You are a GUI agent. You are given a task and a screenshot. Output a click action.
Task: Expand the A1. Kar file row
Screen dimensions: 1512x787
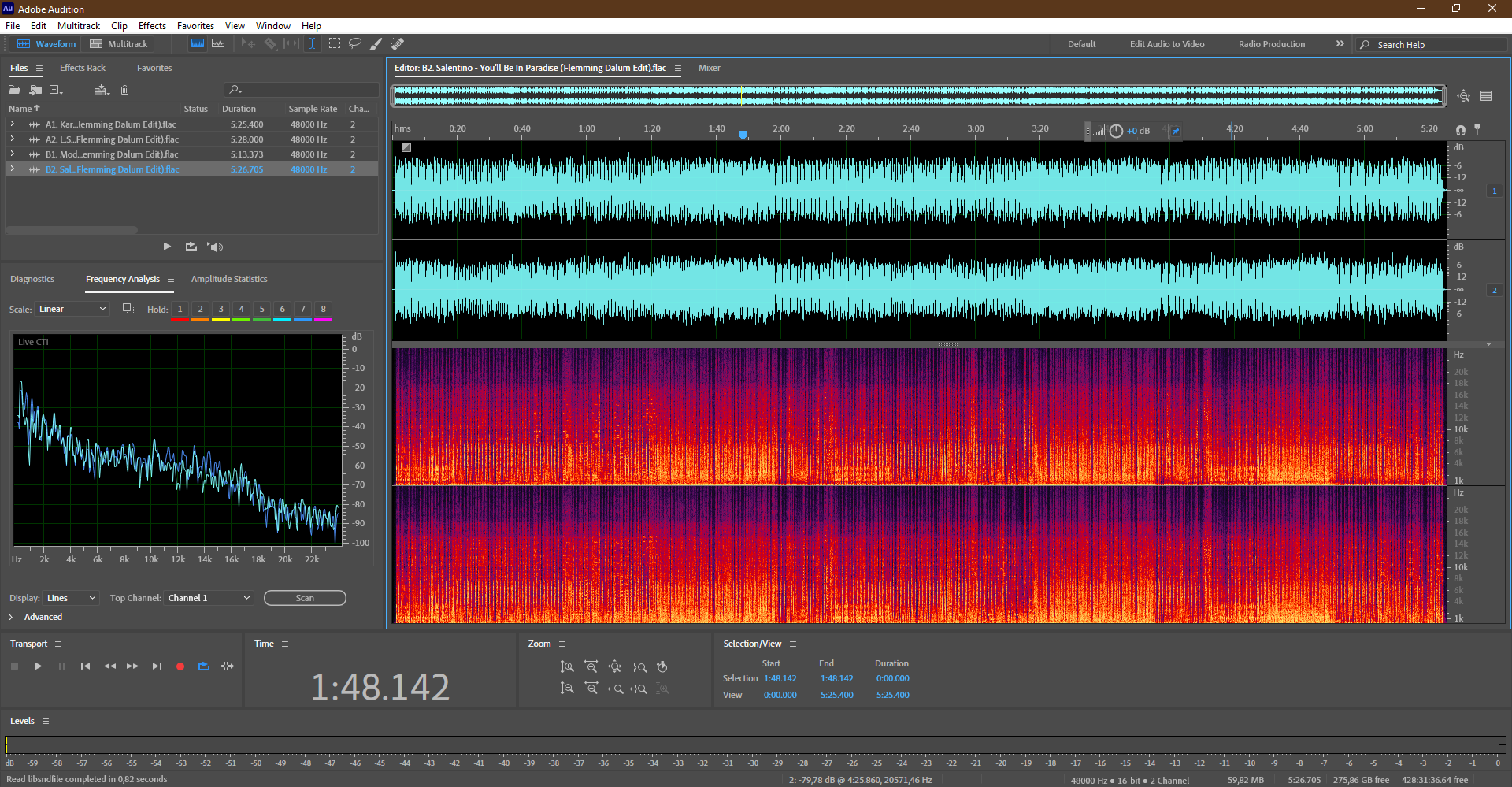click(x=13, y=124)
